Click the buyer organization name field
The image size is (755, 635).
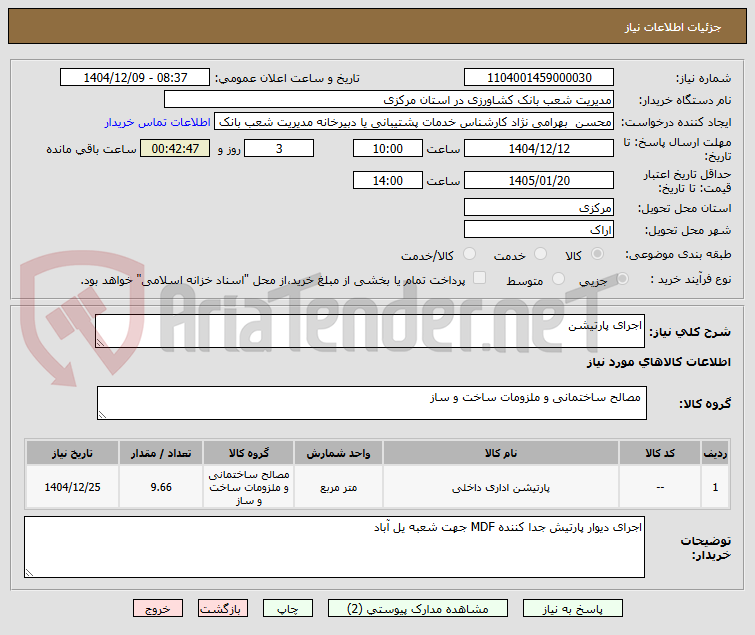(x=389, y=100)
